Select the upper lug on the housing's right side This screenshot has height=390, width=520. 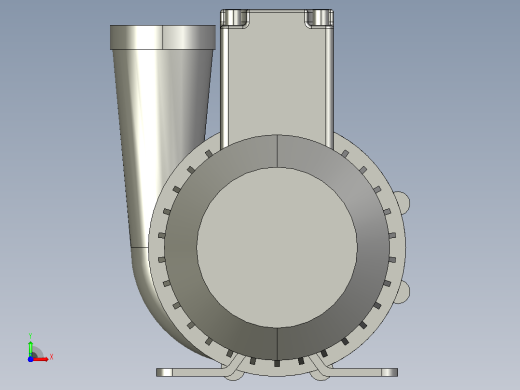point(403,202)
